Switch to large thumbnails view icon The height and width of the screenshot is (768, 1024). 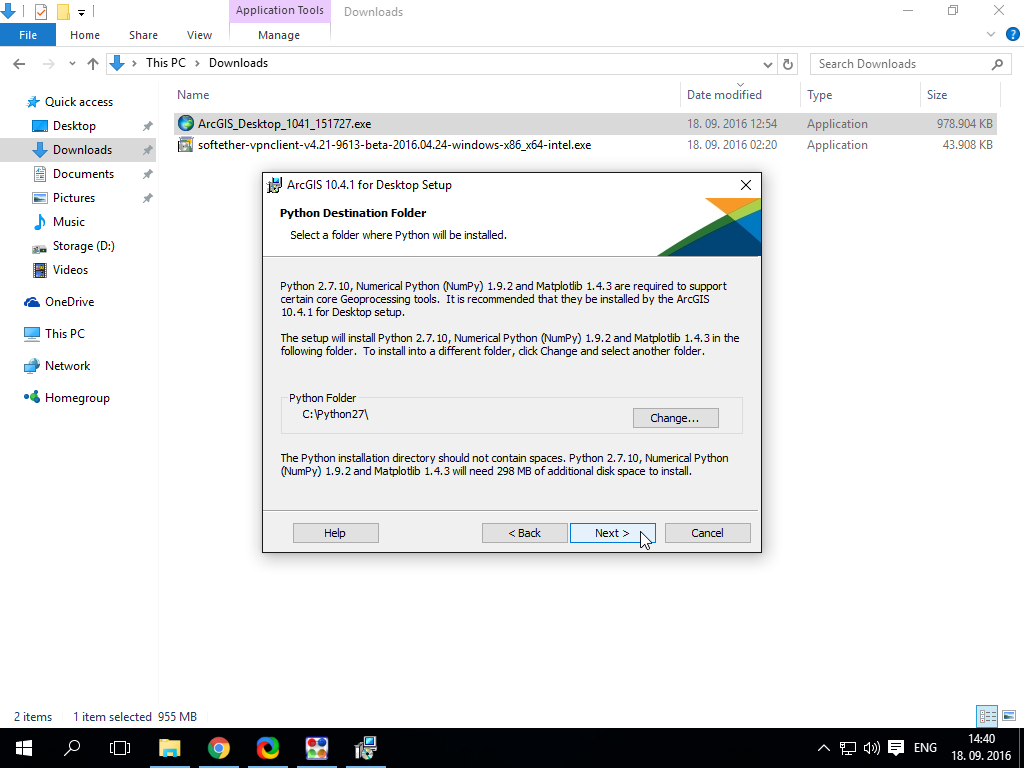[x=1009, y=716]
